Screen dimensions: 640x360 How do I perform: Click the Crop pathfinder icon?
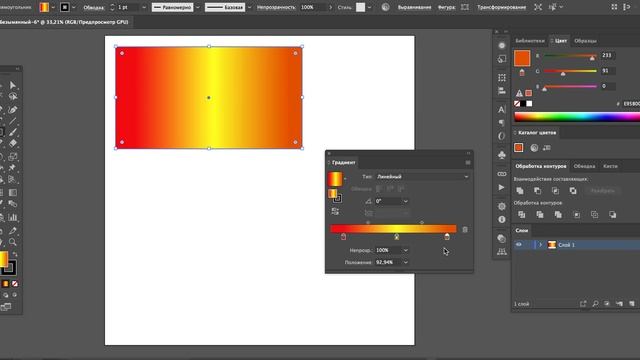tap(576, 215)
